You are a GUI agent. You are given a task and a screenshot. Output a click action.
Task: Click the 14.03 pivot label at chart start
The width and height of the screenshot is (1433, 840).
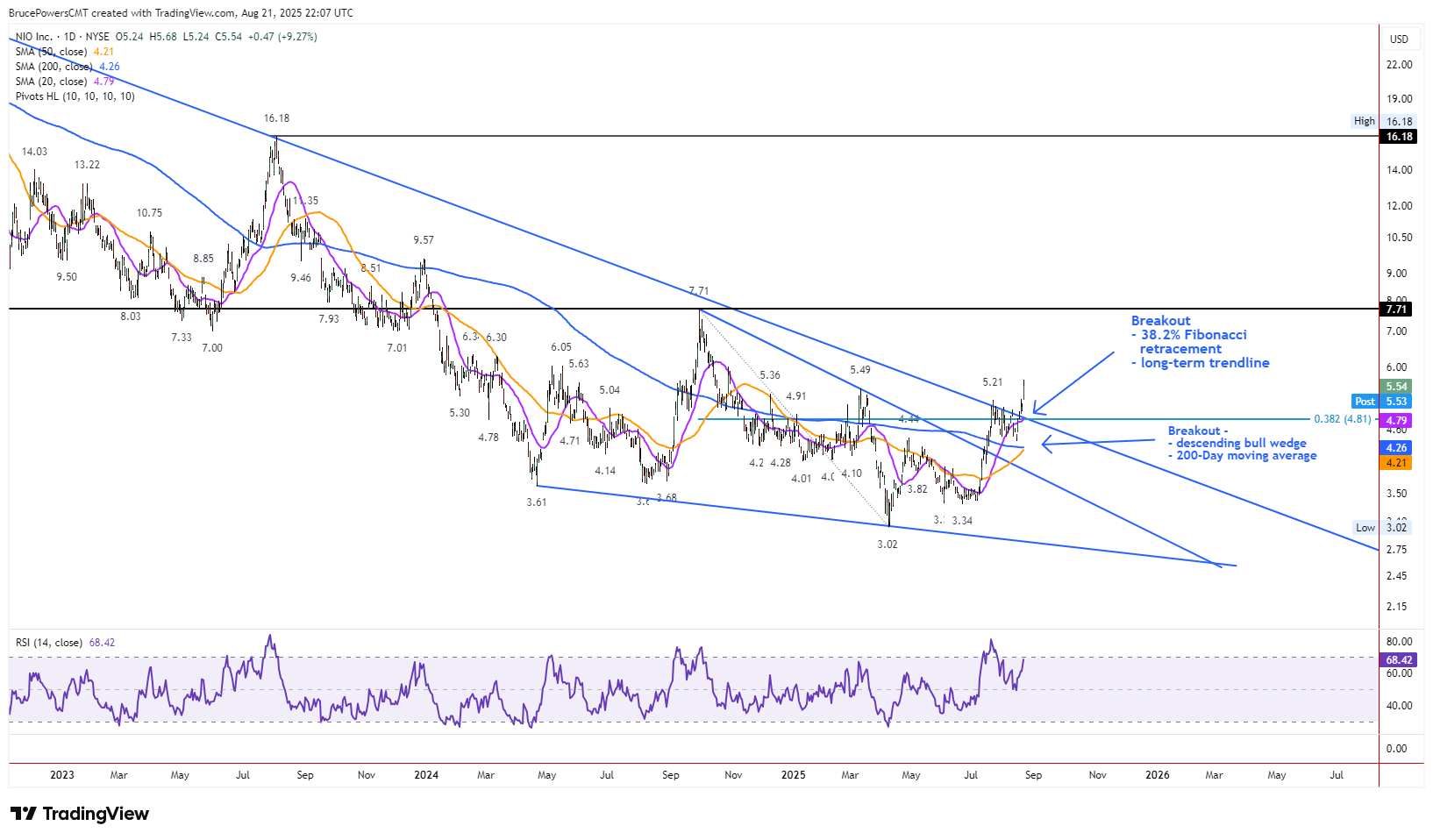coord(35,152)
